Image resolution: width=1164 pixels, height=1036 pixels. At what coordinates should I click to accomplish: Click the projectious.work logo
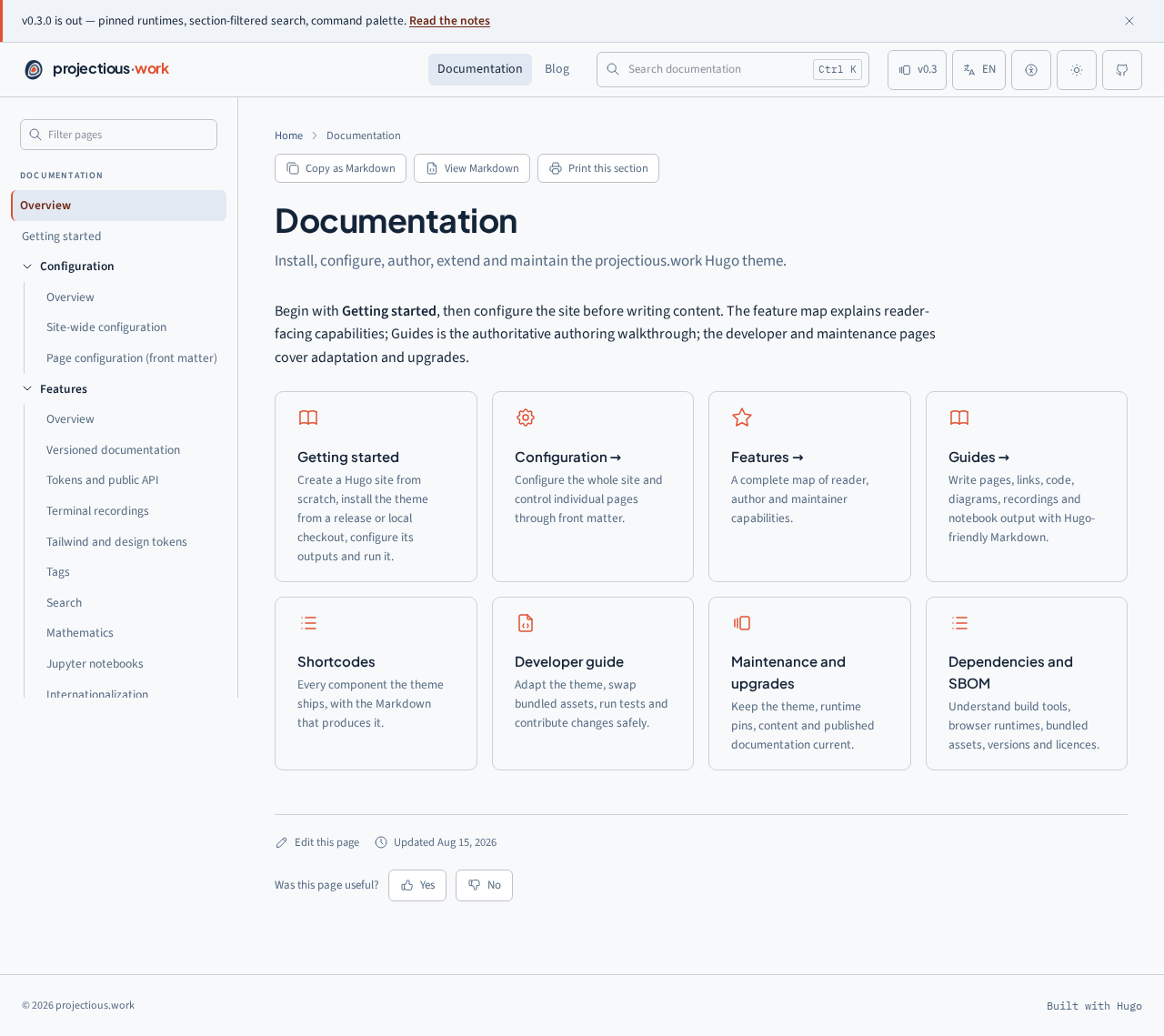click(x=96, y=69)
